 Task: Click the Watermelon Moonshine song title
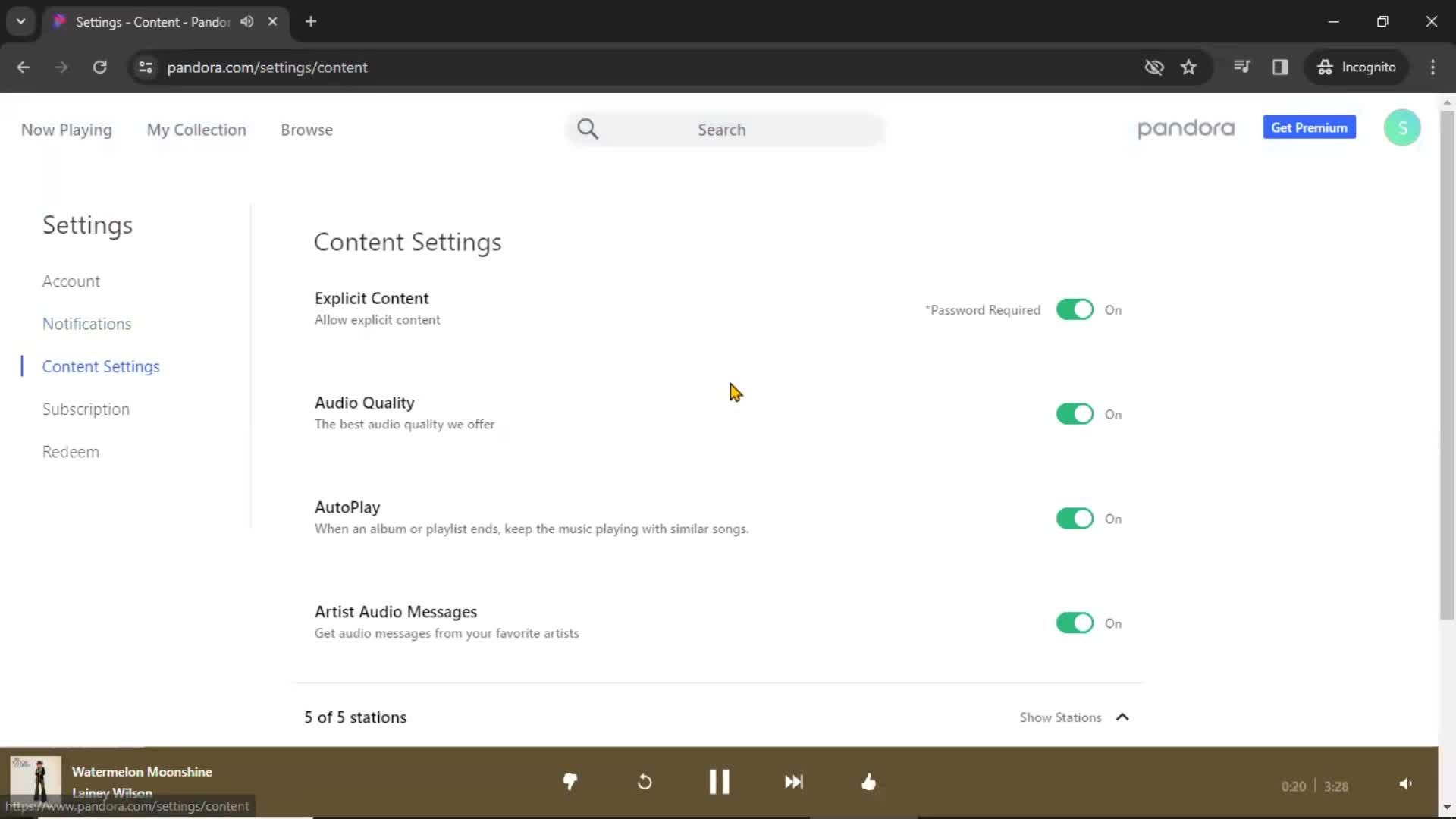click(x=142, y=772)
